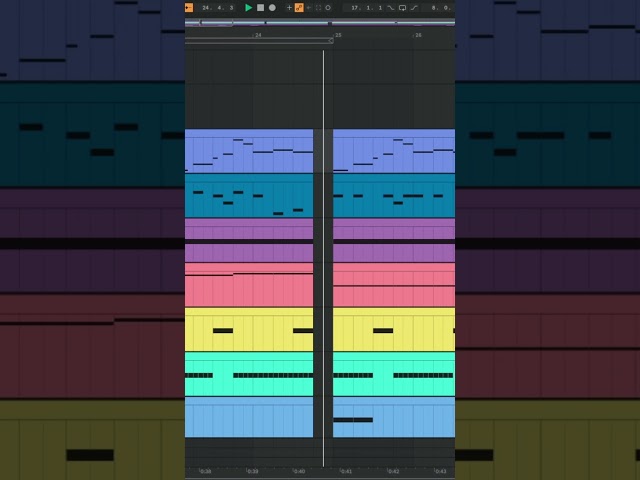Screen dimensions: 640x480
Task: Click the dimmed Re-enable Automation icon
Action: (x=309, y=7)
